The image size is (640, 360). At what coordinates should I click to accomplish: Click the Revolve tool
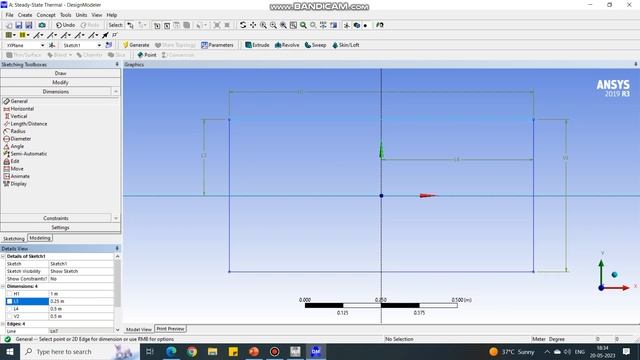pyautogui.click(x=287, y=45)
